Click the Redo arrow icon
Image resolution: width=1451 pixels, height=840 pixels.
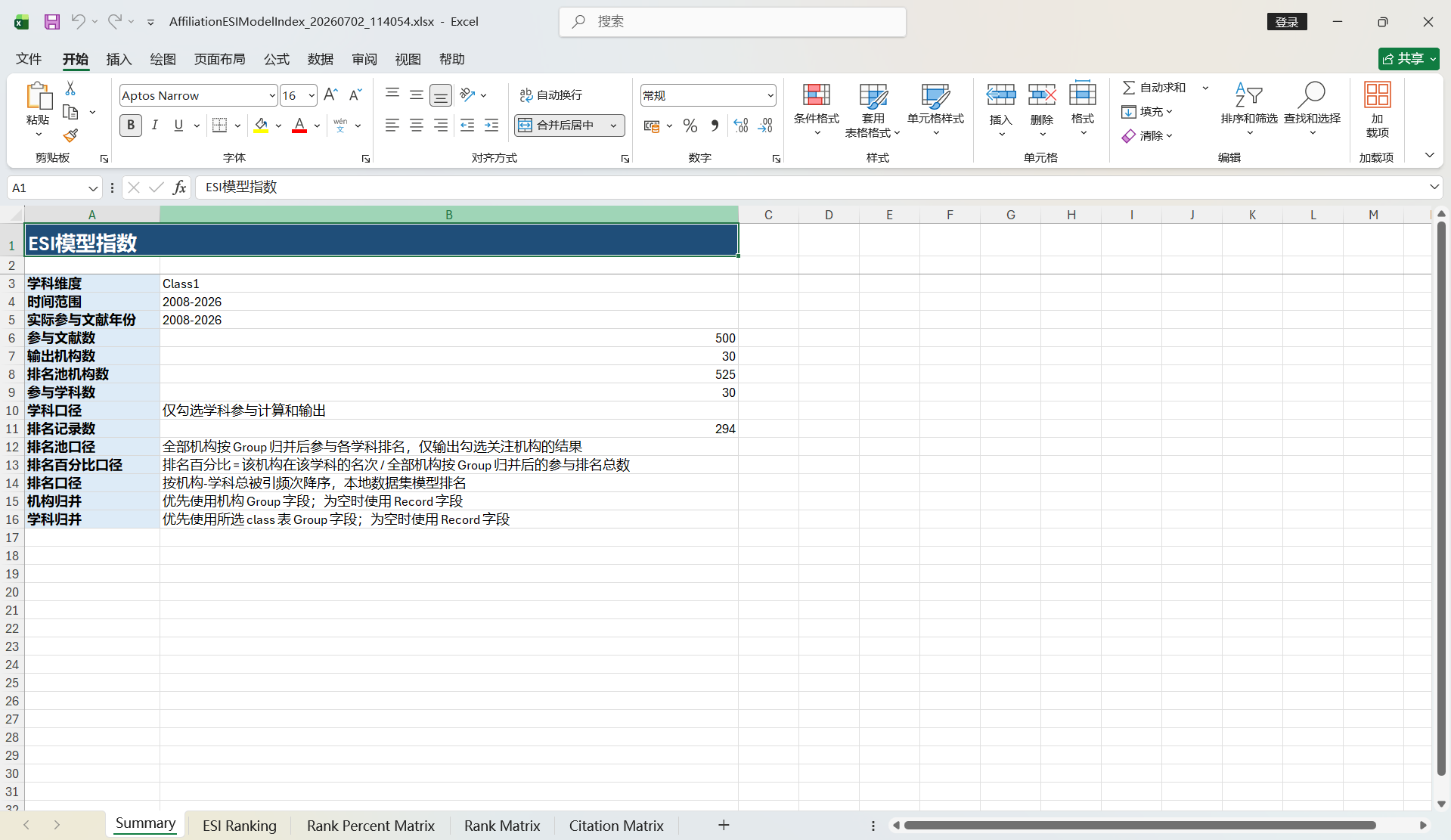coord(114,21)
